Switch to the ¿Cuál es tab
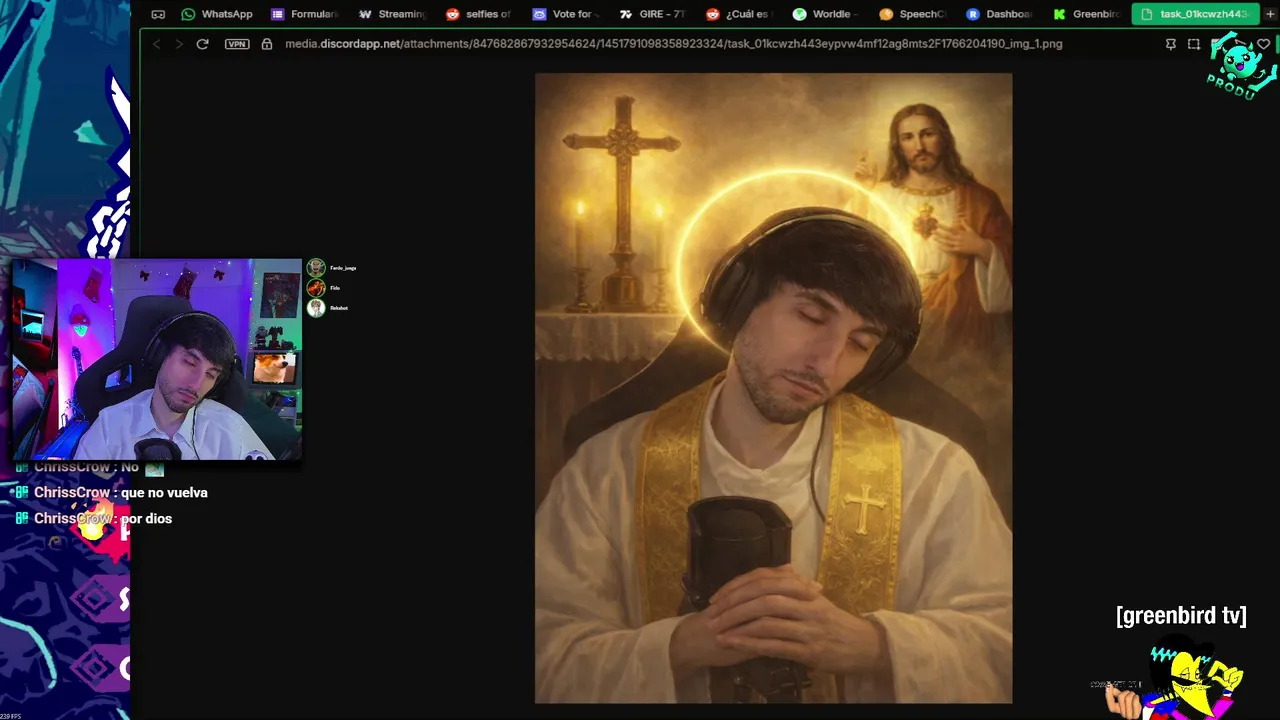 (x=738, y=14)
